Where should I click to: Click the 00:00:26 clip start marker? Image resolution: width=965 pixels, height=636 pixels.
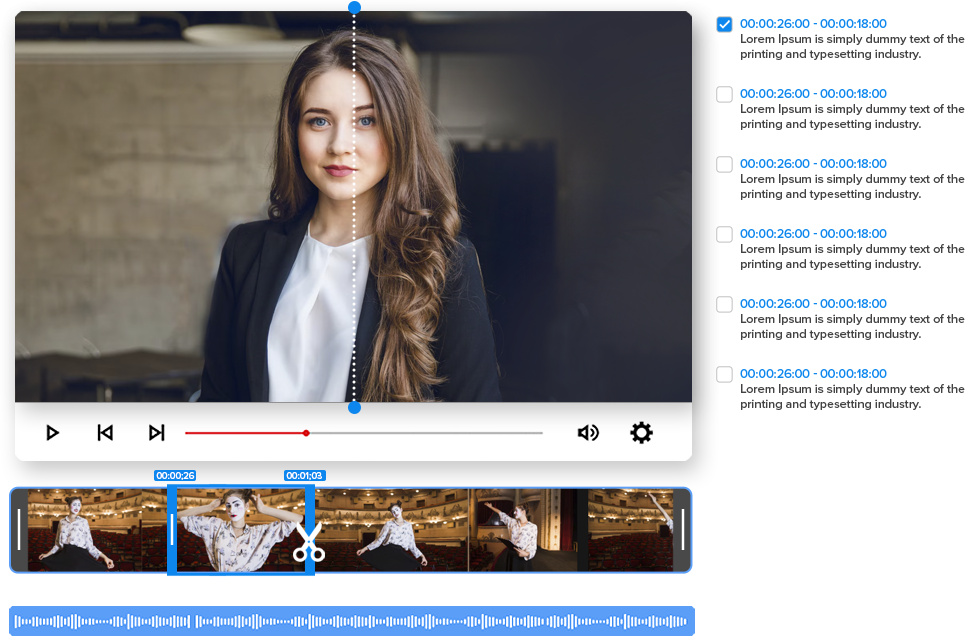[x=175, y=476]
